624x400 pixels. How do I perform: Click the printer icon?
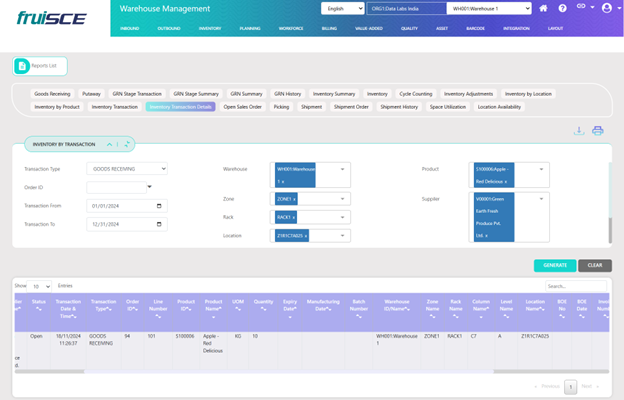(597, 131)
